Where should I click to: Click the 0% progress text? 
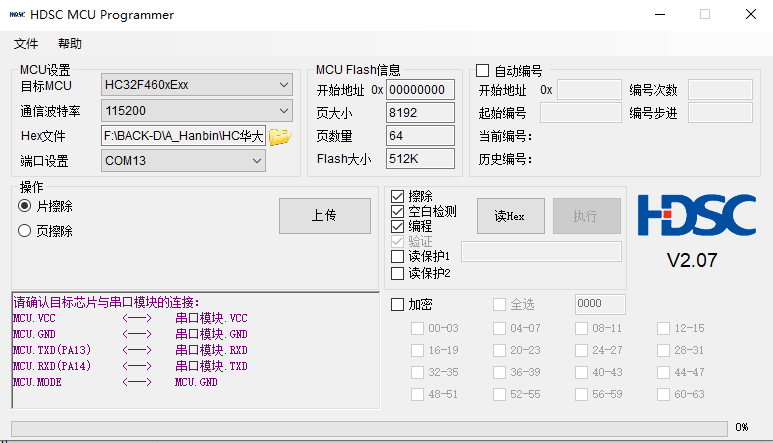(x=741, y=427)
